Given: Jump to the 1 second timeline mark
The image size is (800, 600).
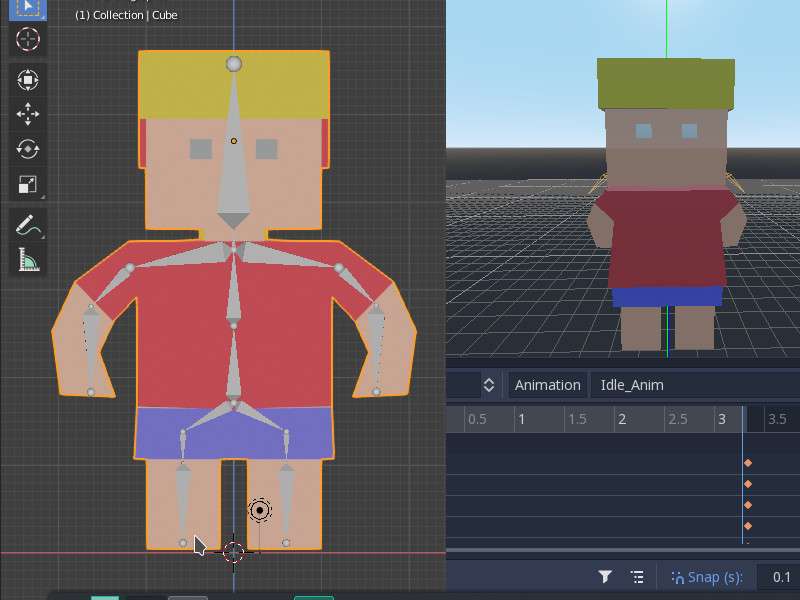Looking at the screenshot, I should [521, 419].
